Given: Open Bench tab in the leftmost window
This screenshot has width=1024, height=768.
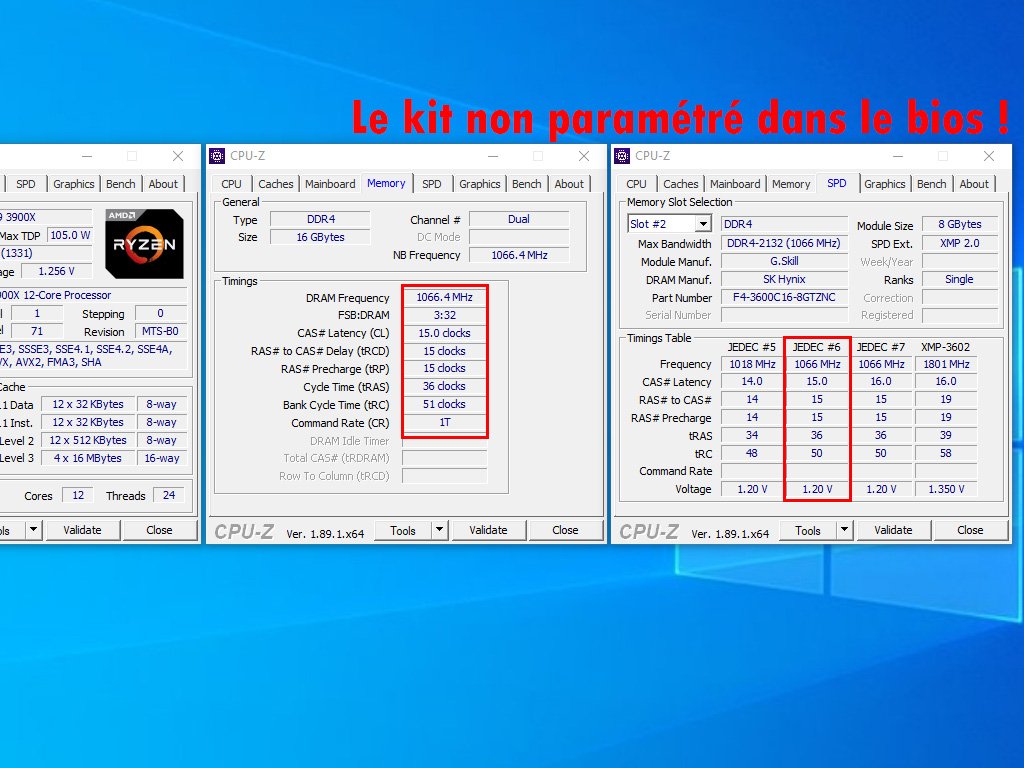Looking at the screenshot, I should tap(120, 184).
